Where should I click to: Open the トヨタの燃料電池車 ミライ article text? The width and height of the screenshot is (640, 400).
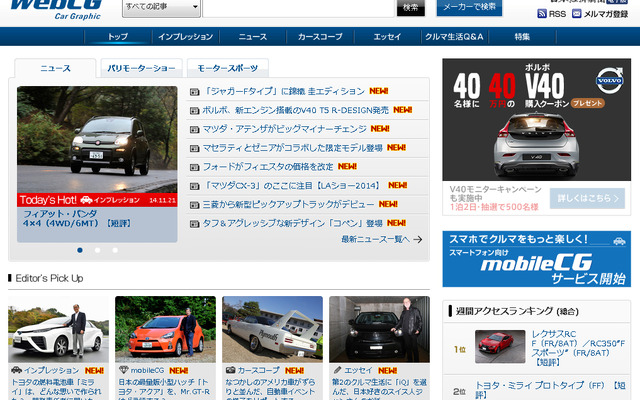[57, 389]
